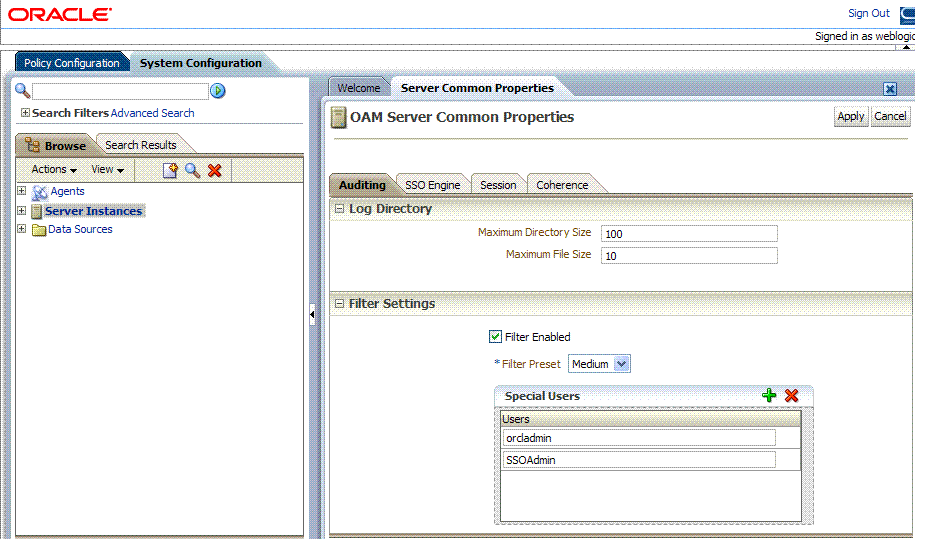This screenshot has height=555, width=943.
Task: Click the search text input field
Action: pyautogui.click(x=120, y=91)
